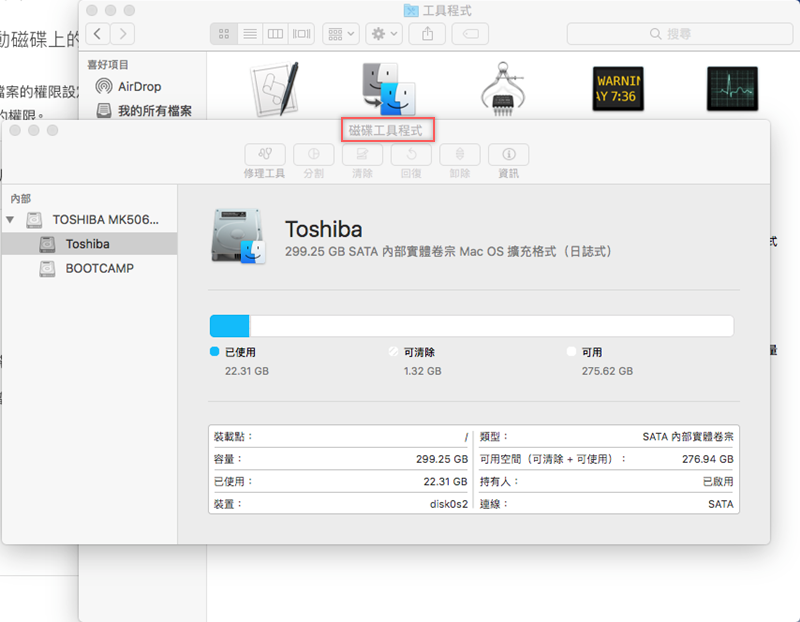Open the System Information app icon

point(503,89)
